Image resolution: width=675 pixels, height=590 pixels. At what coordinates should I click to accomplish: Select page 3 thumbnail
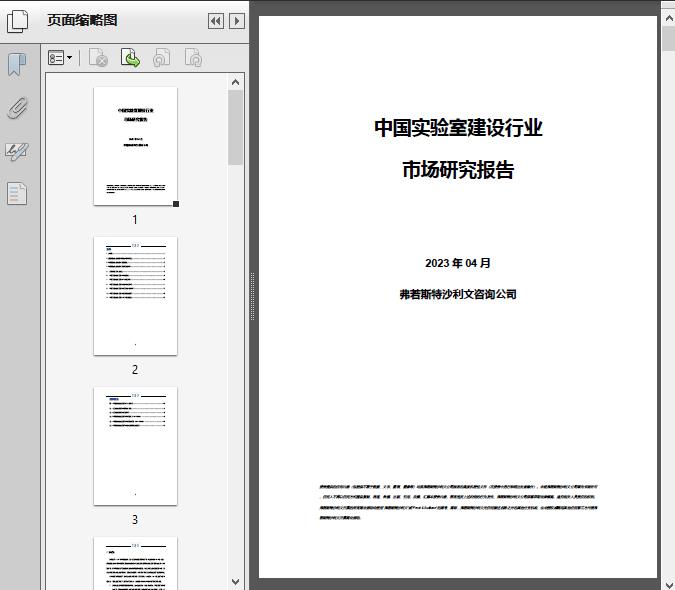click(x=135, y=446)
